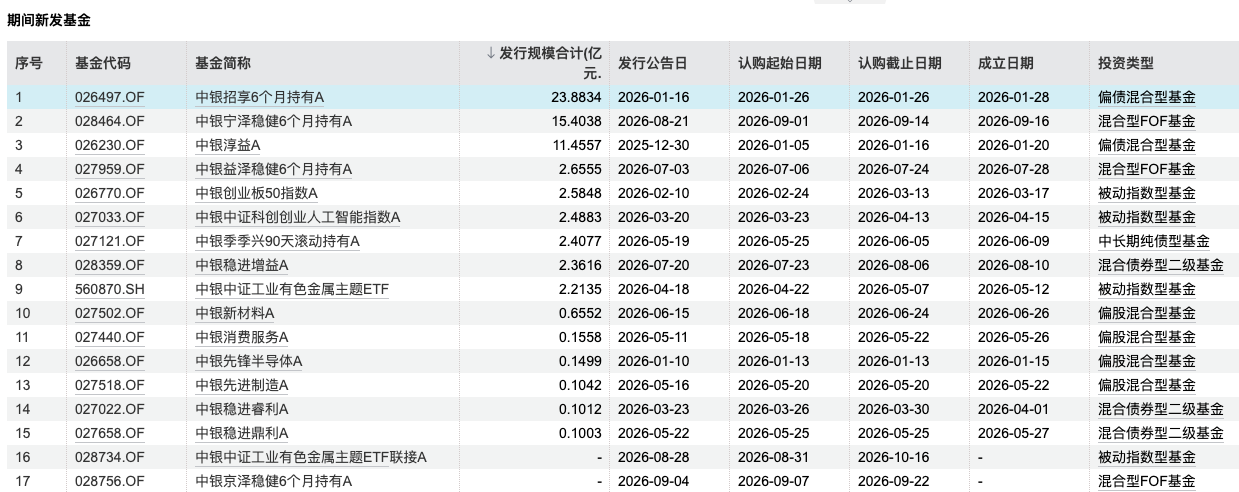Open fund code 027518.OF link
The image size is (1239, 492).
109,385
